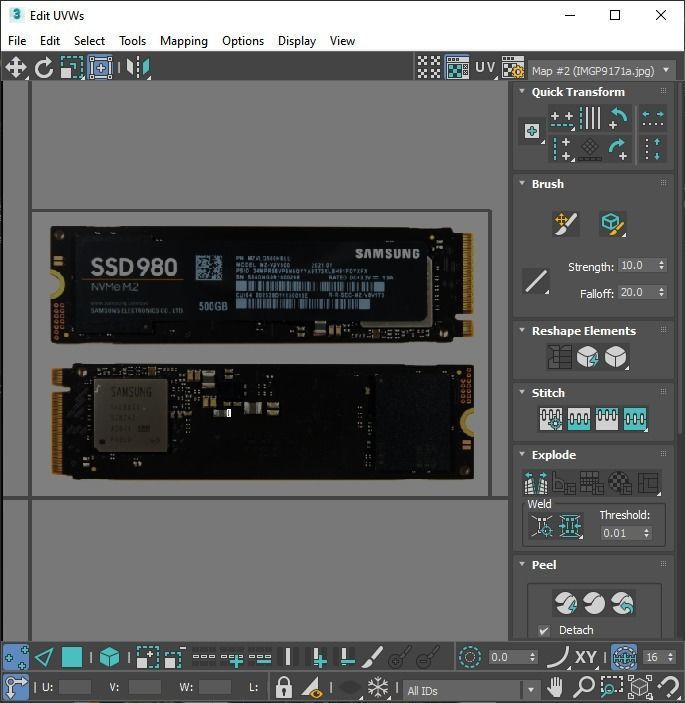The width and height of the screenshot is (685, 703).
Task: Click Space Vertically icon
Action: [653, 149]
